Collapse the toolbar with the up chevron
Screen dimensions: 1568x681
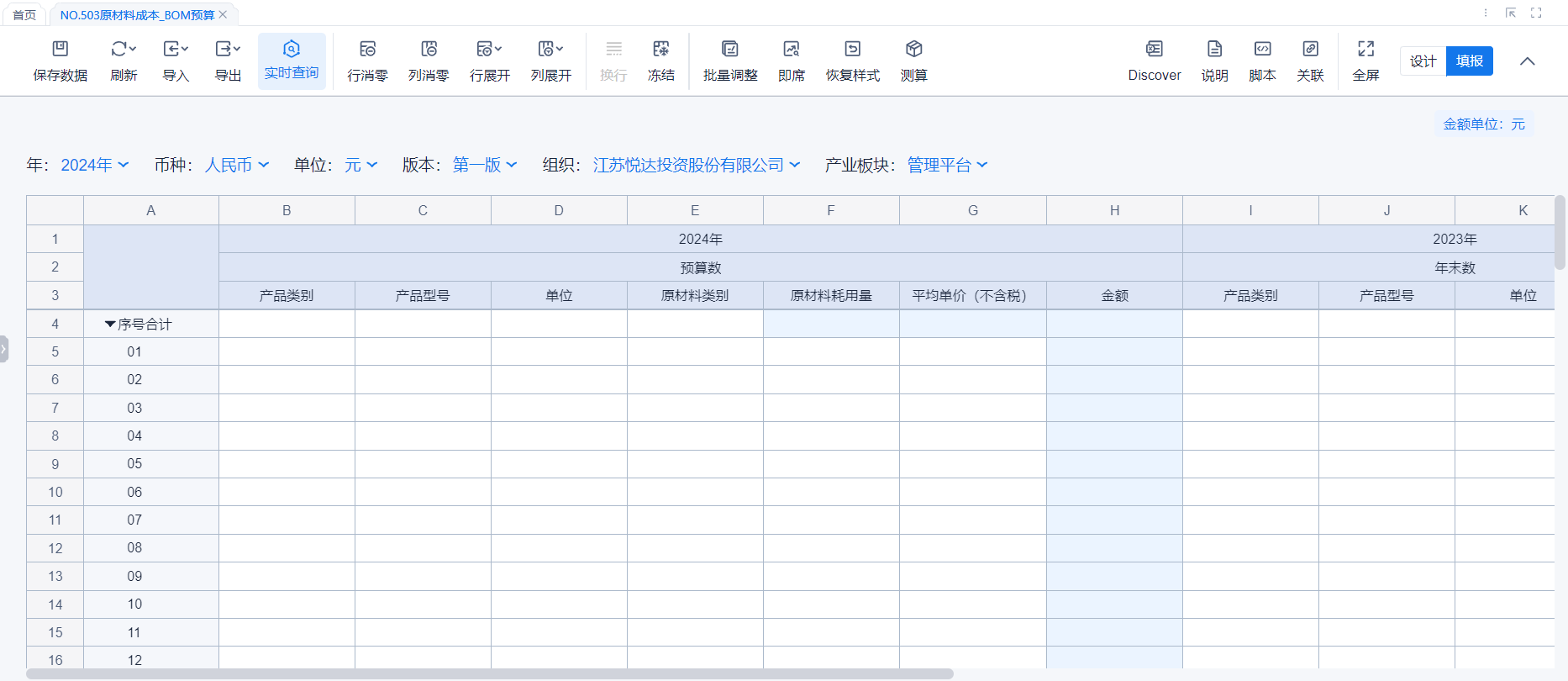point(1528,61)
